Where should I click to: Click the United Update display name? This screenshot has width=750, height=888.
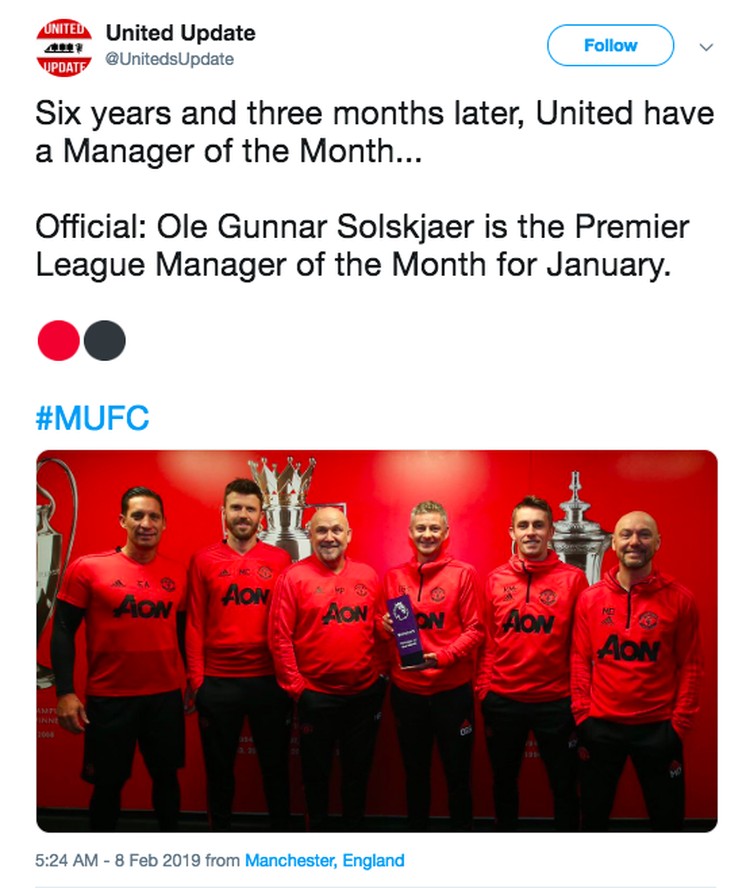(x=181, y=33)
